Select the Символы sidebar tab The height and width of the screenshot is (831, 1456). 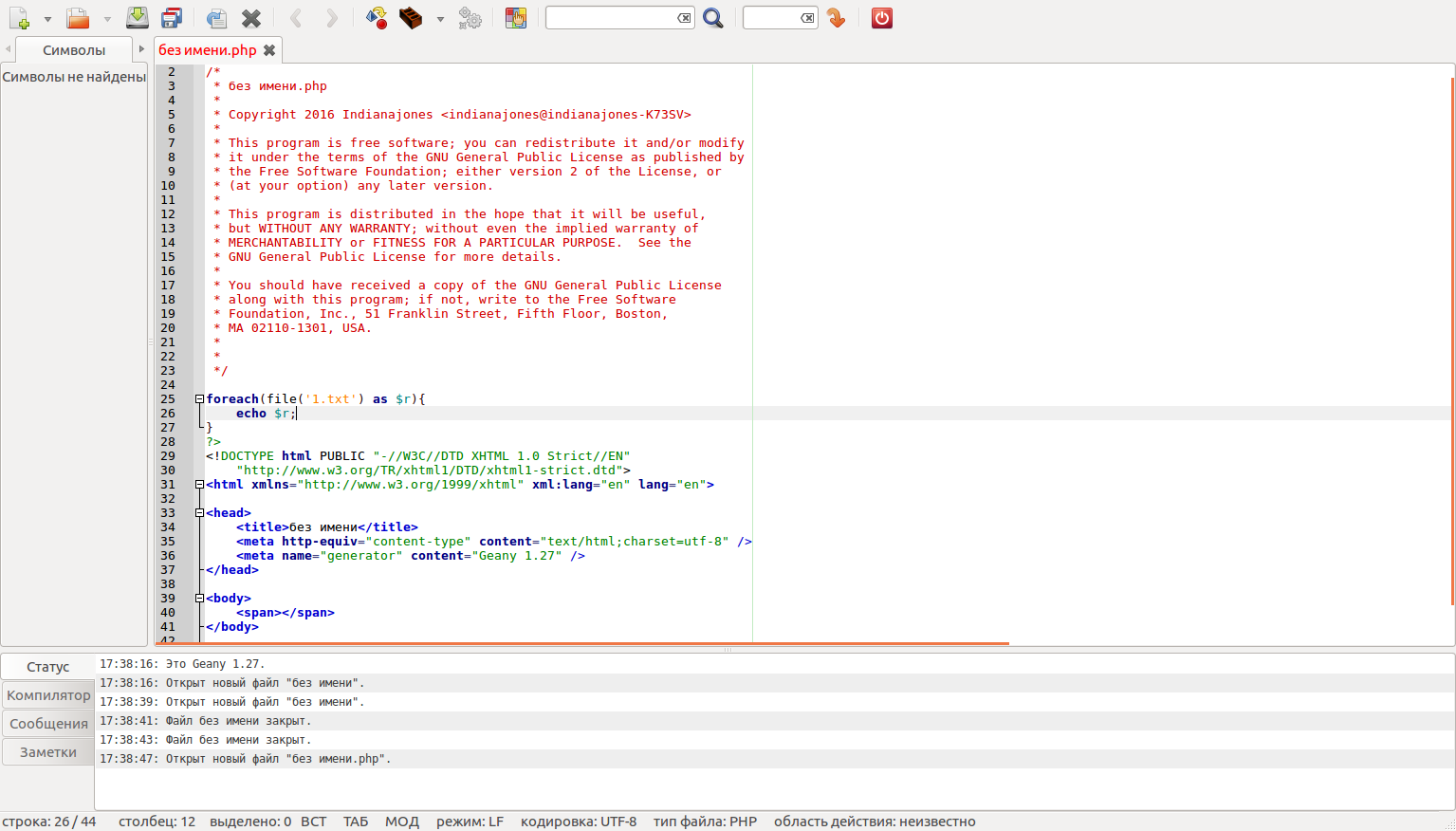click(x=74, y=50)
